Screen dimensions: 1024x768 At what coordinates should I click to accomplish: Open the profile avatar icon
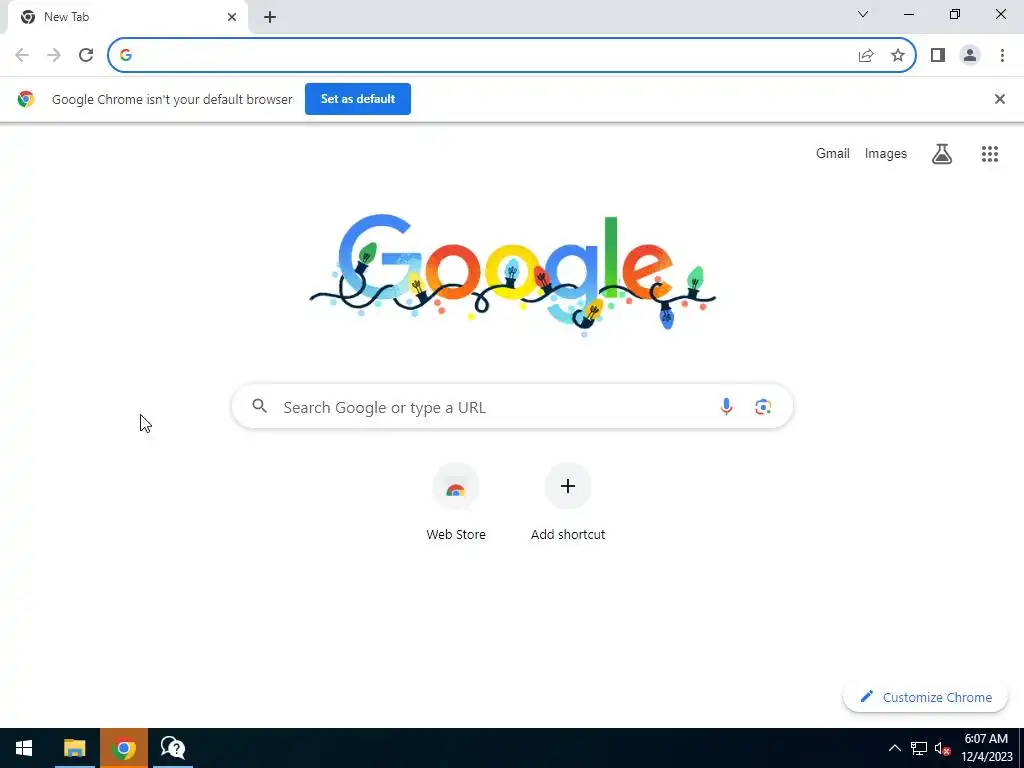pyautogui.click(x=970, y=55)
